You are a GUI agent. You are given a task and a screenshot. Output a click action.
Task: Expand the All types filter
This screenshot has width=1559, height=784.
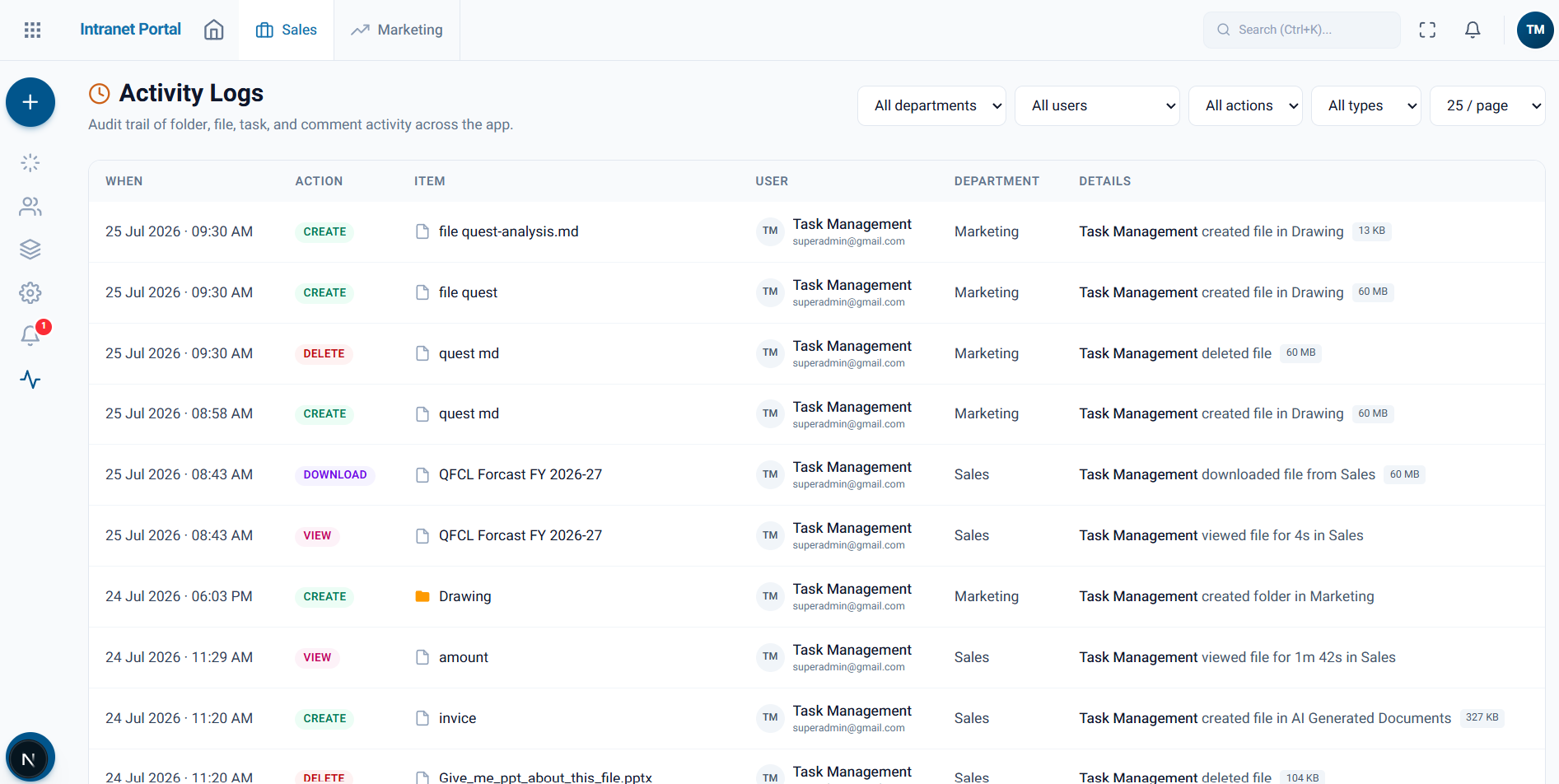tap(1365, 105)
